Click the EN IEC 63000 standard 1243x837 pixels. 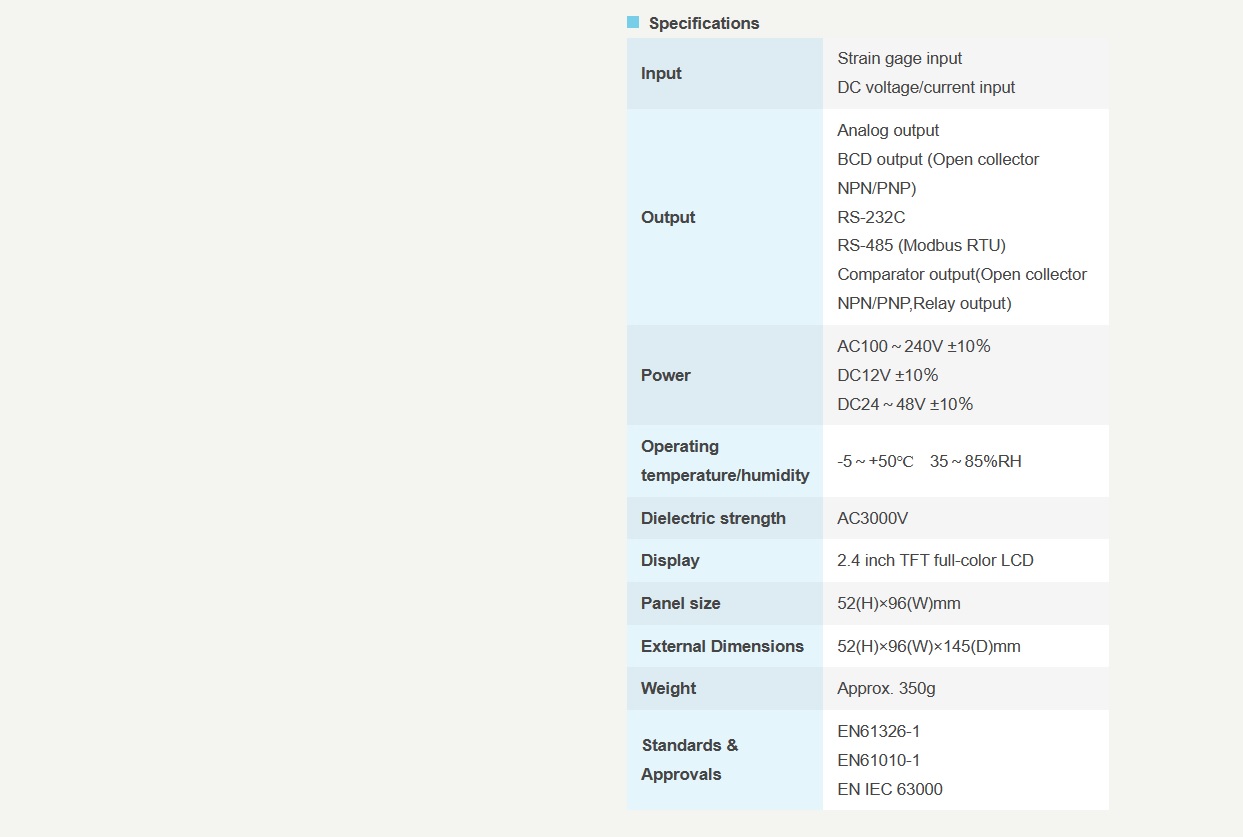pos(890,789)
